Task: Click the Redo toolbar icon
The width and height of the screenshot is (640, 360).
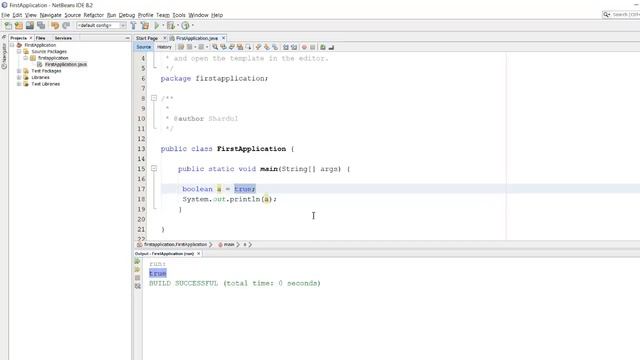Action: tap(66, 25)
